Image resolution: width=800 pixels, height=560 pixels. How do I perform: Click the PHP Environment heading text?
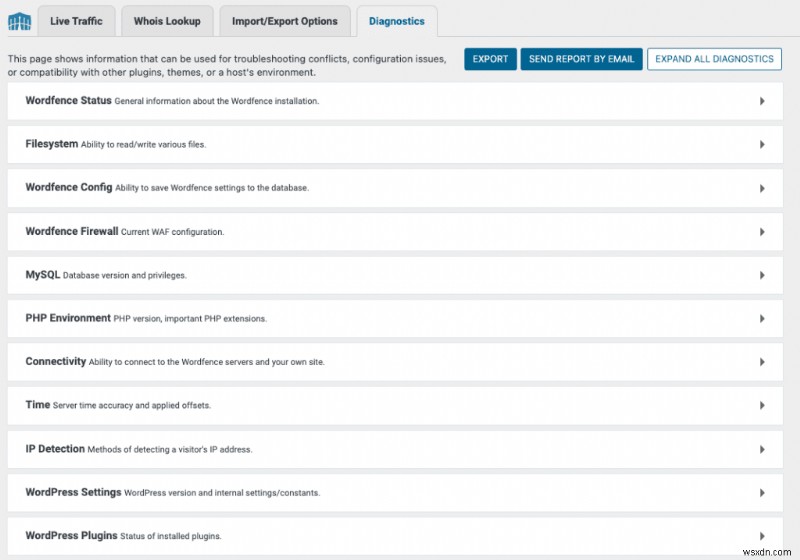(x=68, y=318)
